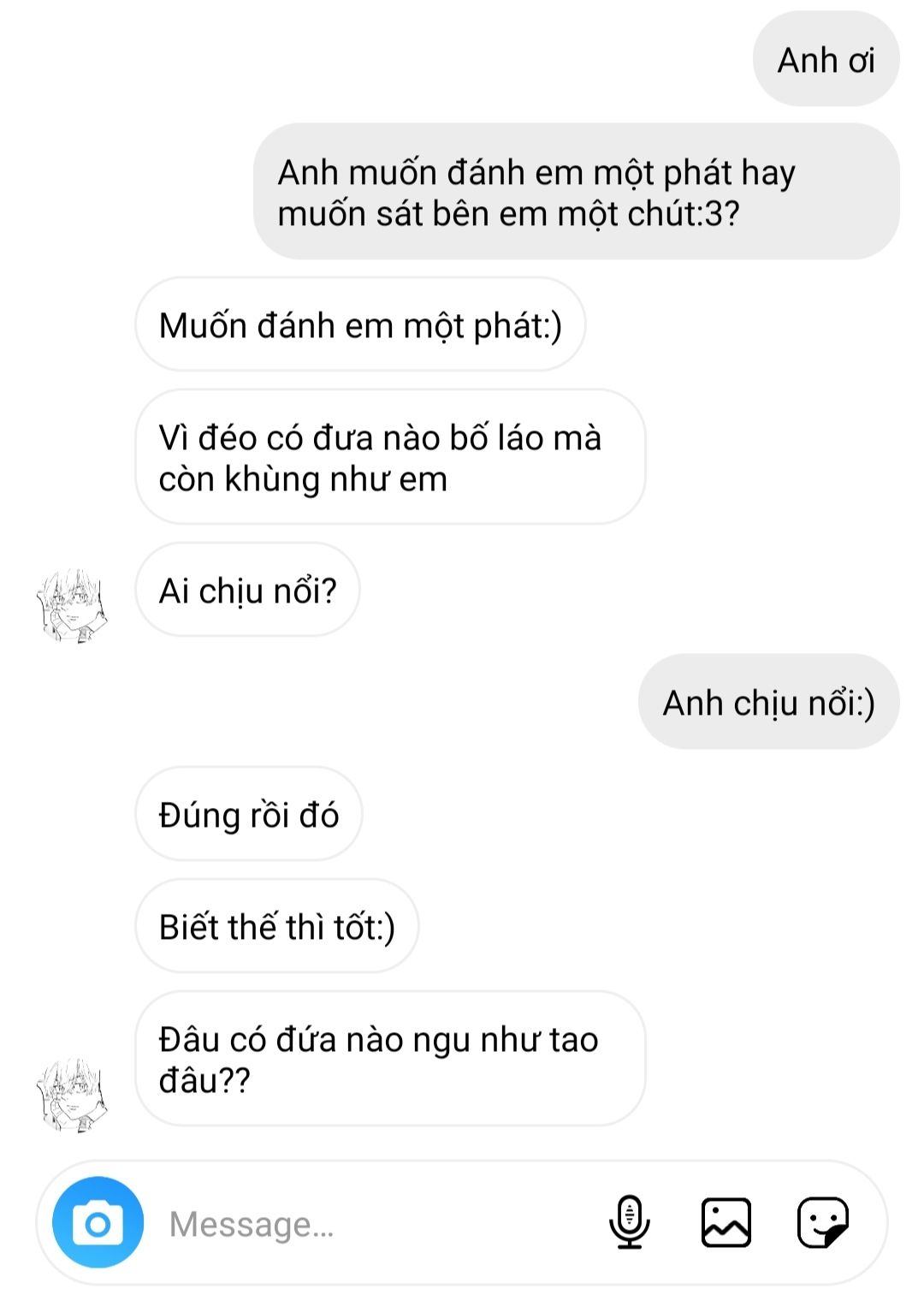Open the blue camera button

[98, 1222]
